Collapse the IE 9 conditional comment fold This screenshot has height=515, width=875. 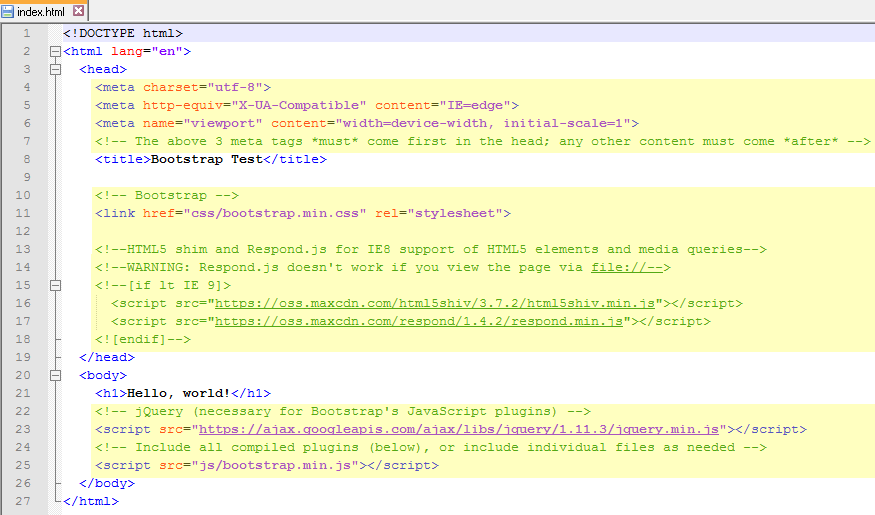point(55,286)
